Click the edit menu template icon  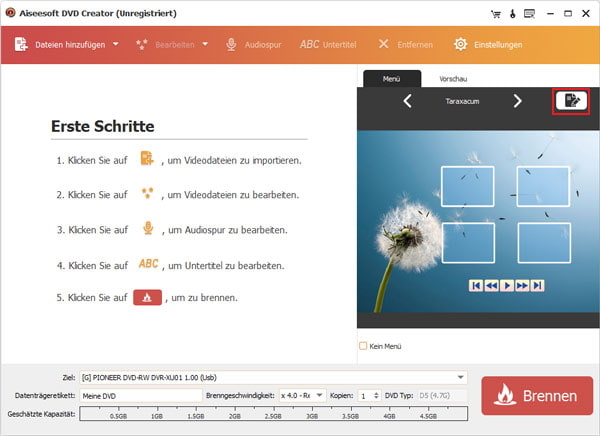pos(571,101)
